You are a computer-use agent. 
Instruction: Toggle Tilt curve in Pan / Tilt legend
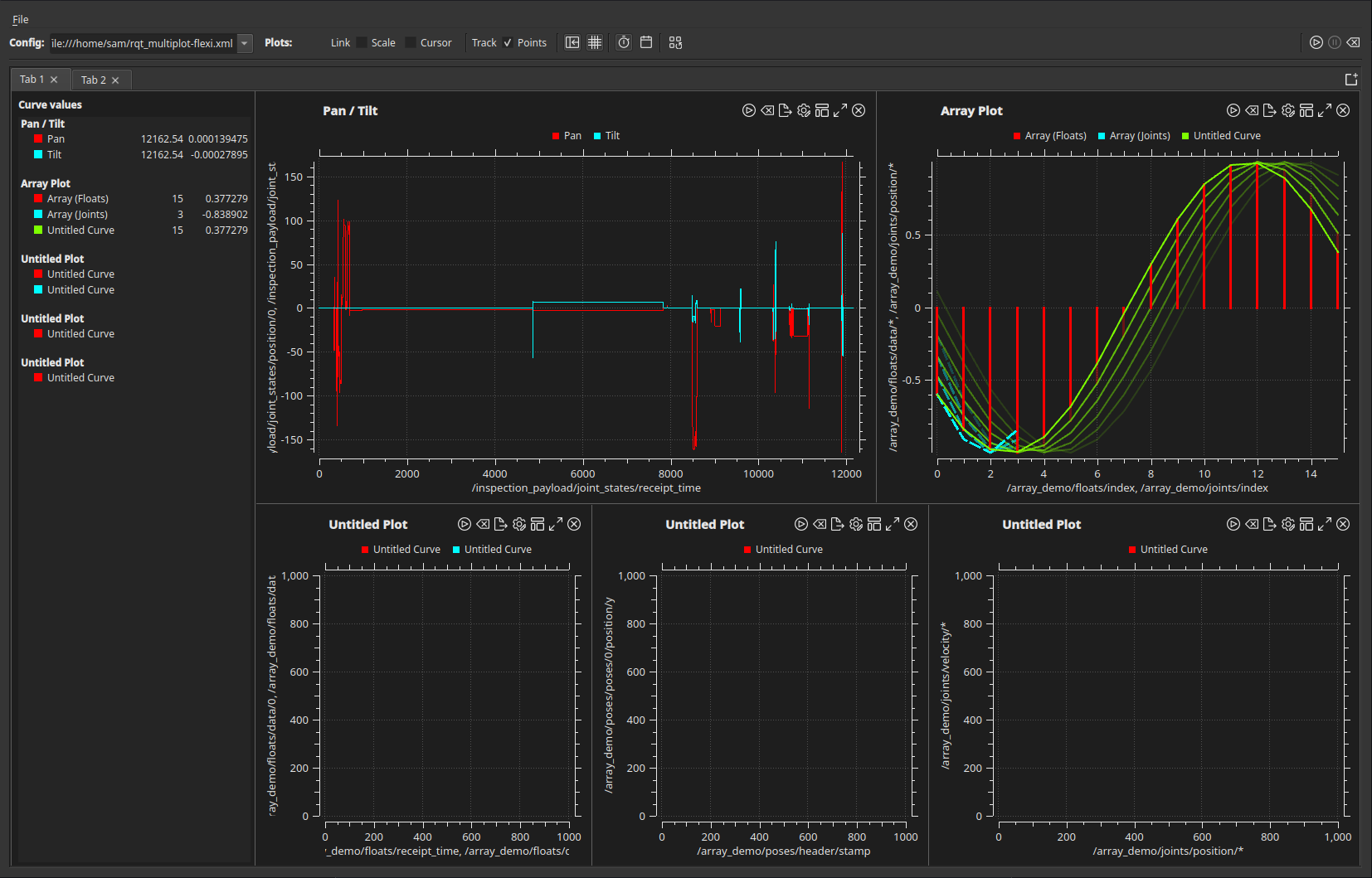(x=606, y=136)
